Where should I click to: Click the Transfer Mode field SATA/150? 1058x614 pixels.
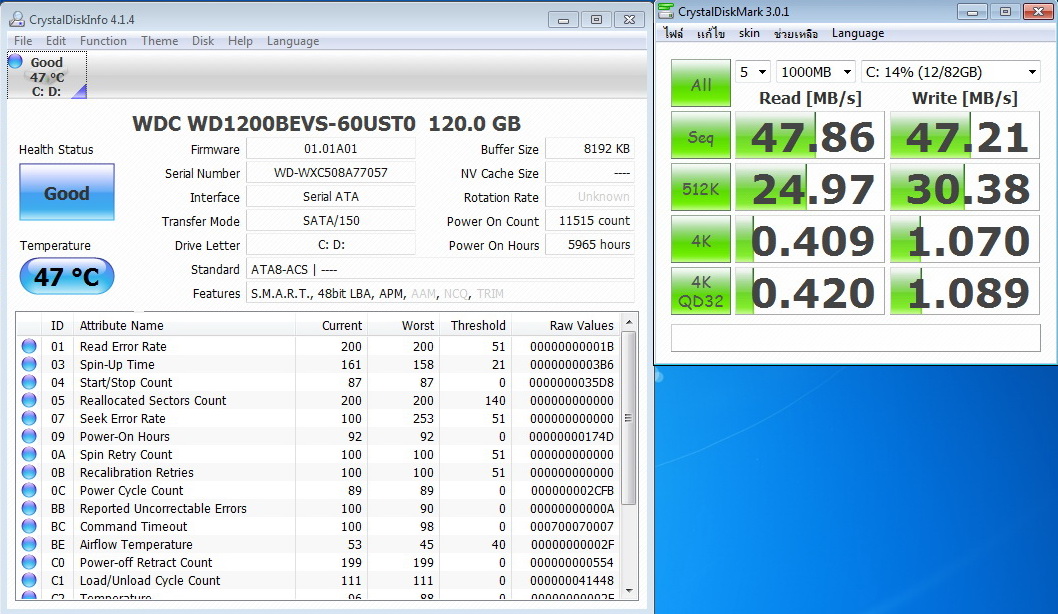coord(331,221)
